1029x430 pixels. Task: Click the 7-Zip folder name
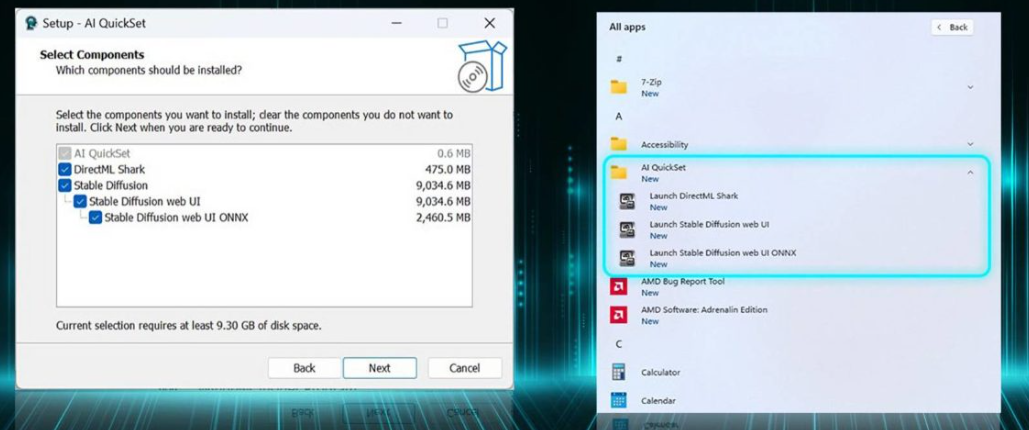click(651, 83)
